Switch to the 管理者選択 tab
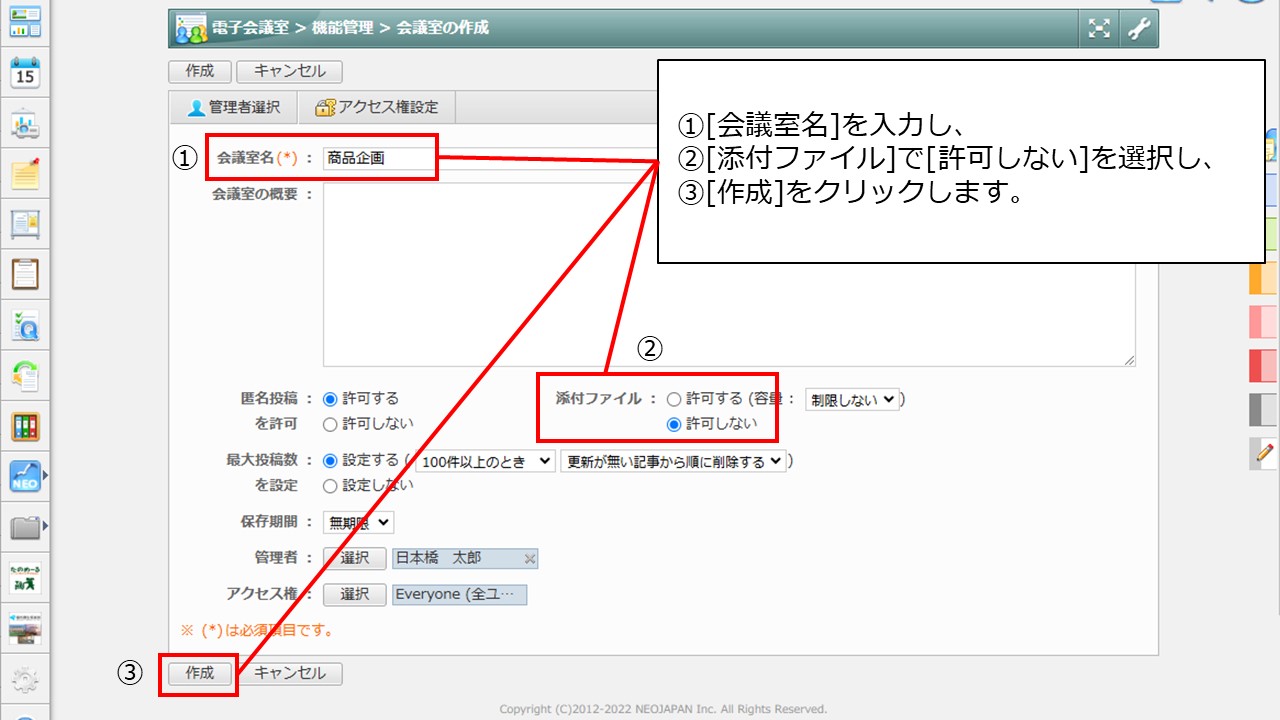1280x720 pixels. click(234, 108)
